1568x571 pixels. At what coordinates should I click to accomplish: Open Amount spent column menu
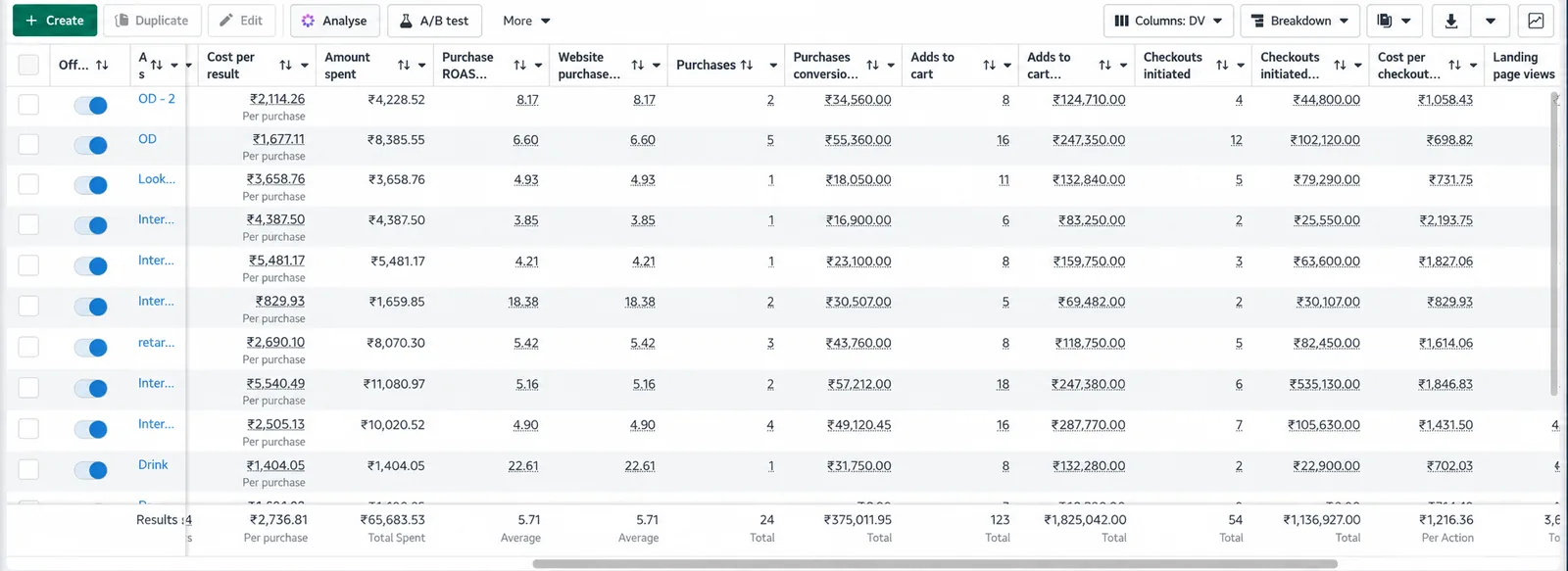click(422, 66)
